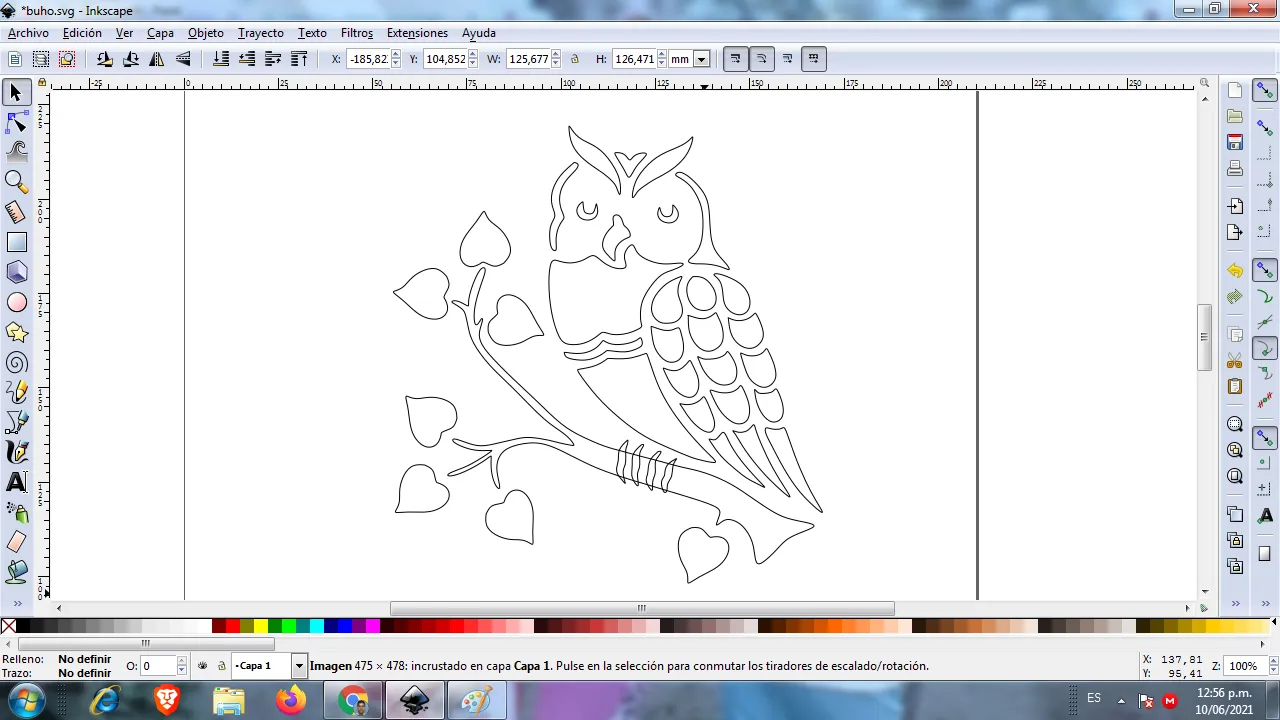
Task: Select the Pencil freehand tool
Action: [x=16, y=392]
